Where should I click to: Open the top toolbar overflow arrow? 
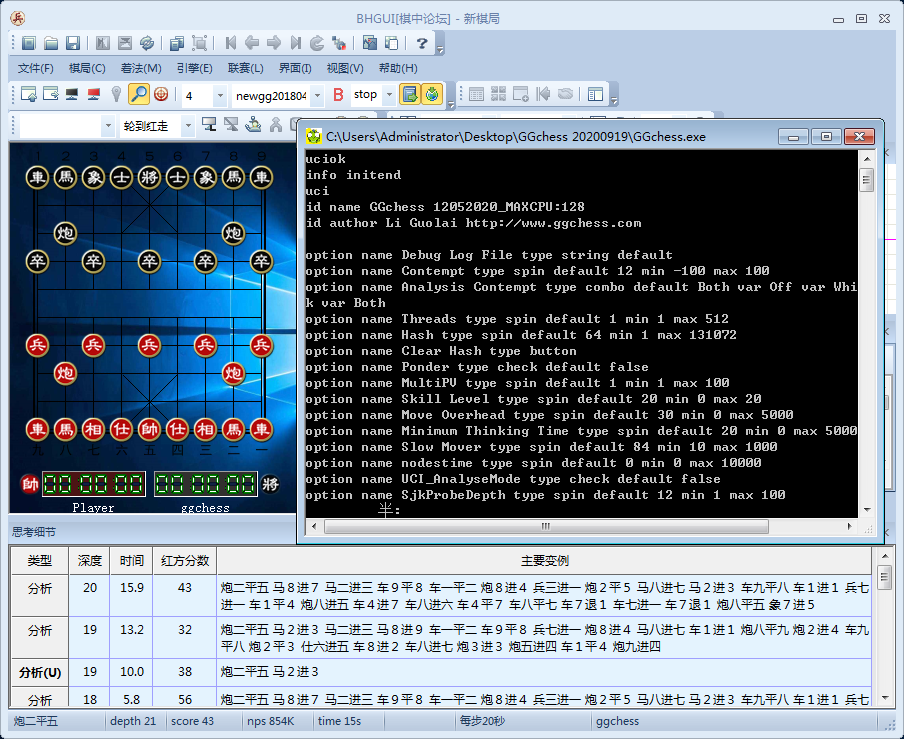[x=440, y=50]
